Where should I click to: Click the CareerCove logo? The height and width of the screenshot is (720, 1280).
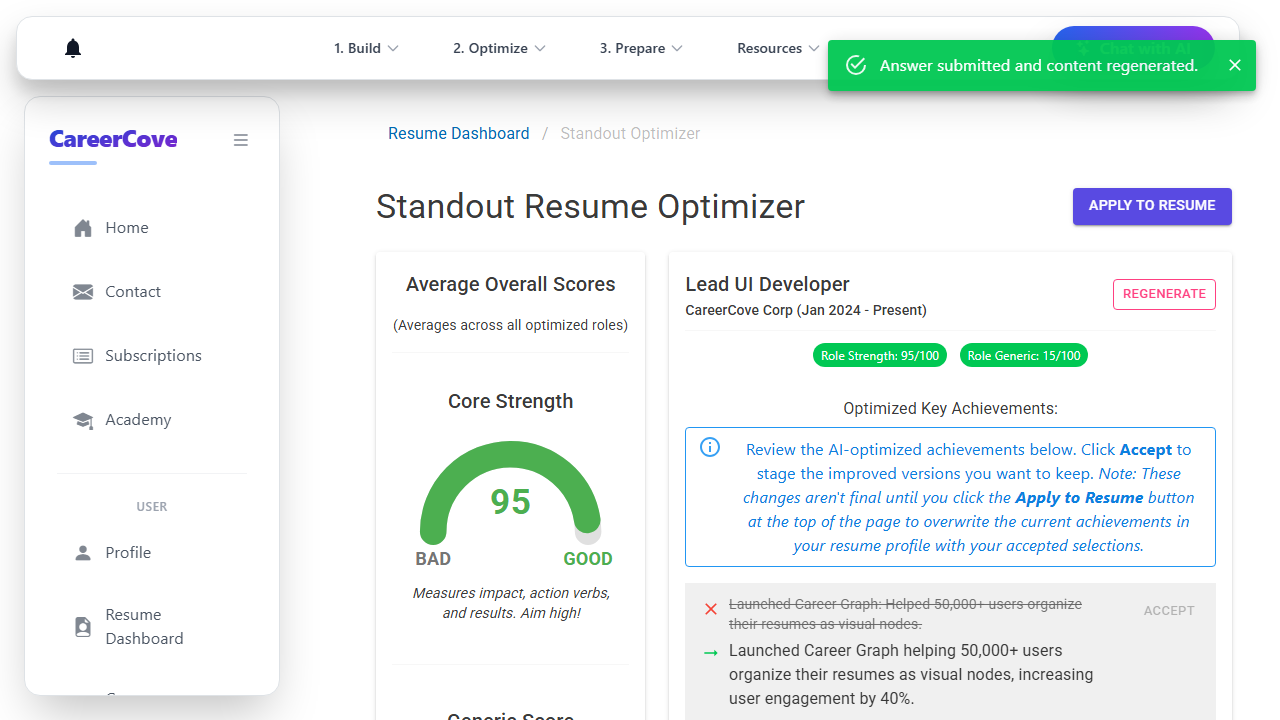[x=113, y=140]
